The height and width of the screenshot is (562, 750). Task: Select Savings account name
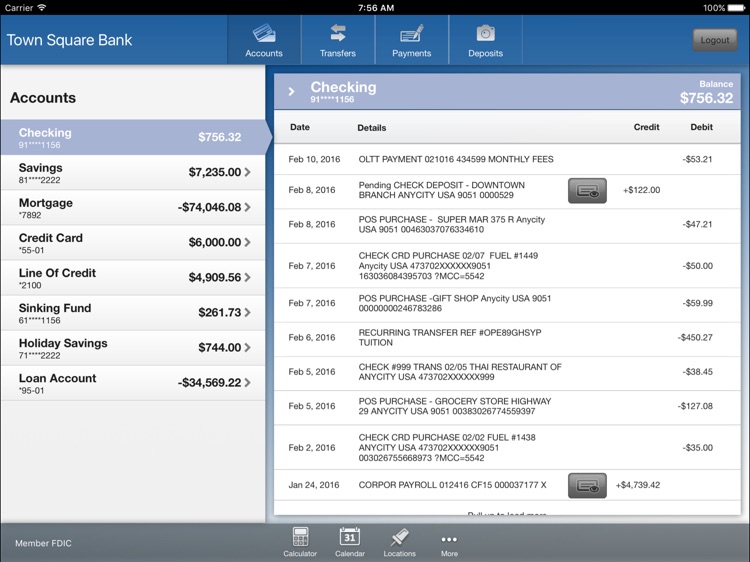pyautogui.click(x=41, y=168)
